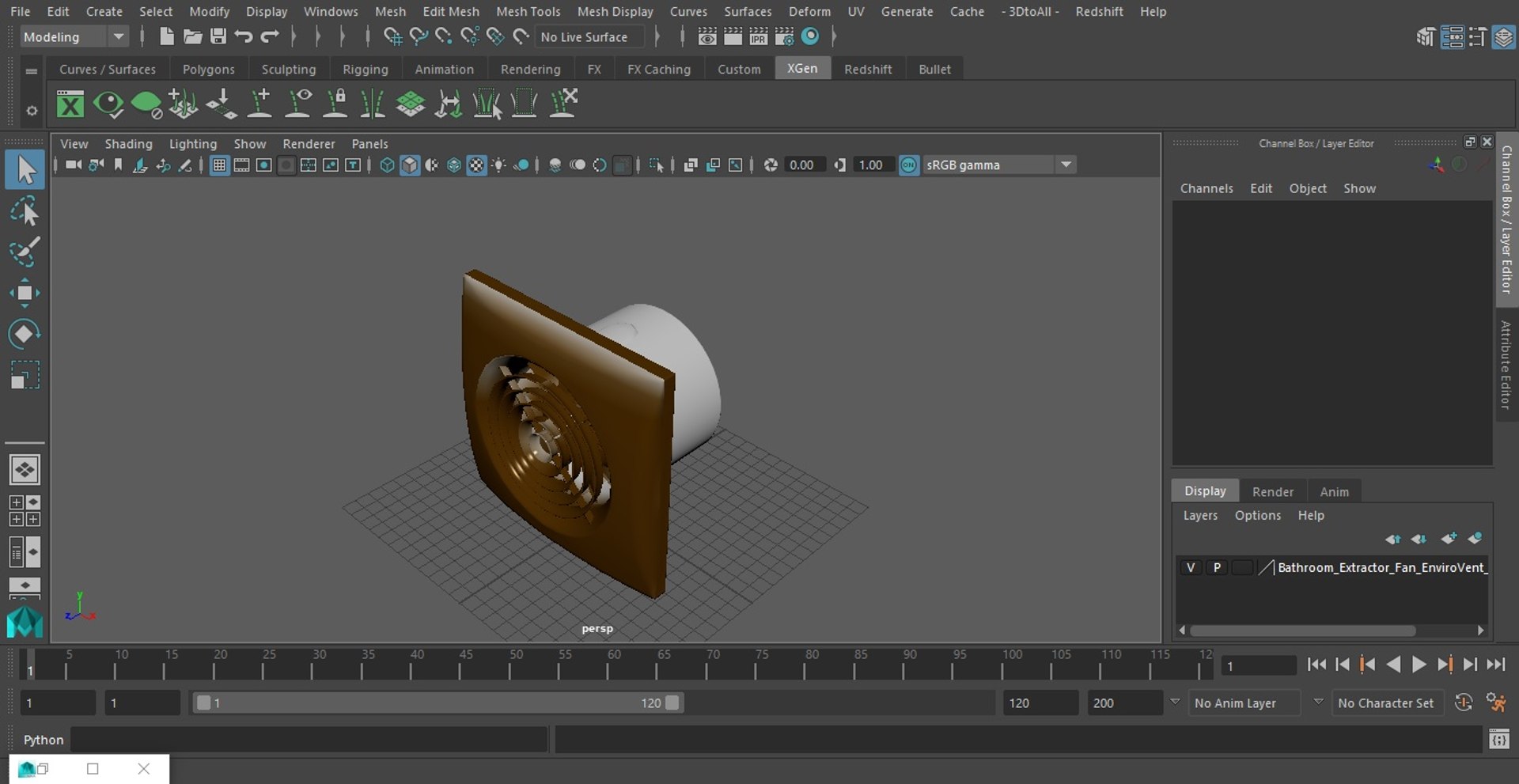Toggle viewport grid display
The width and height of the screenshot is (1519, 784).
click(219, 165)
